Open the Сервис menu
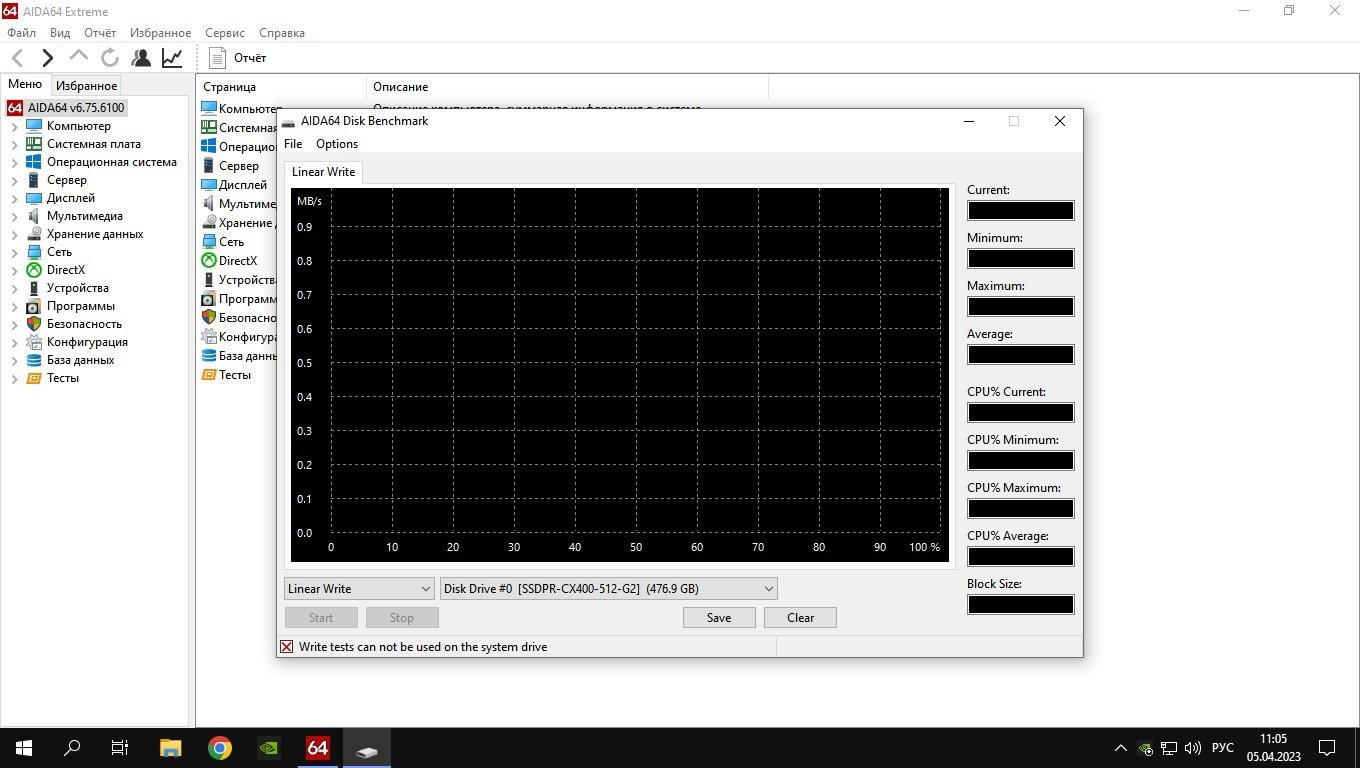 point(225,33)
